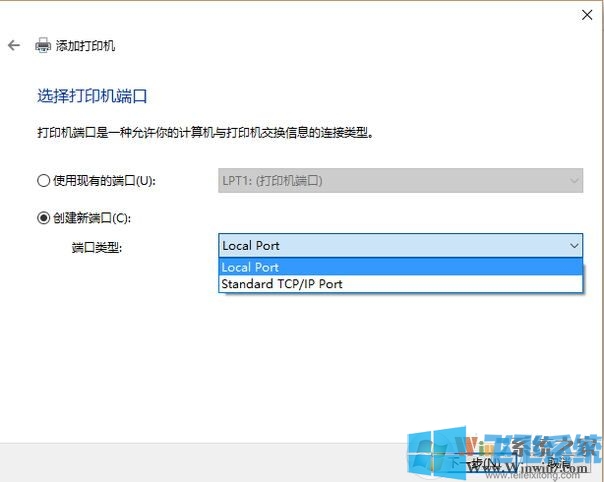Click the printer port description sentence
Image resolution: width=604 pixels, height=482 pixels.
(x=206, y=133)
